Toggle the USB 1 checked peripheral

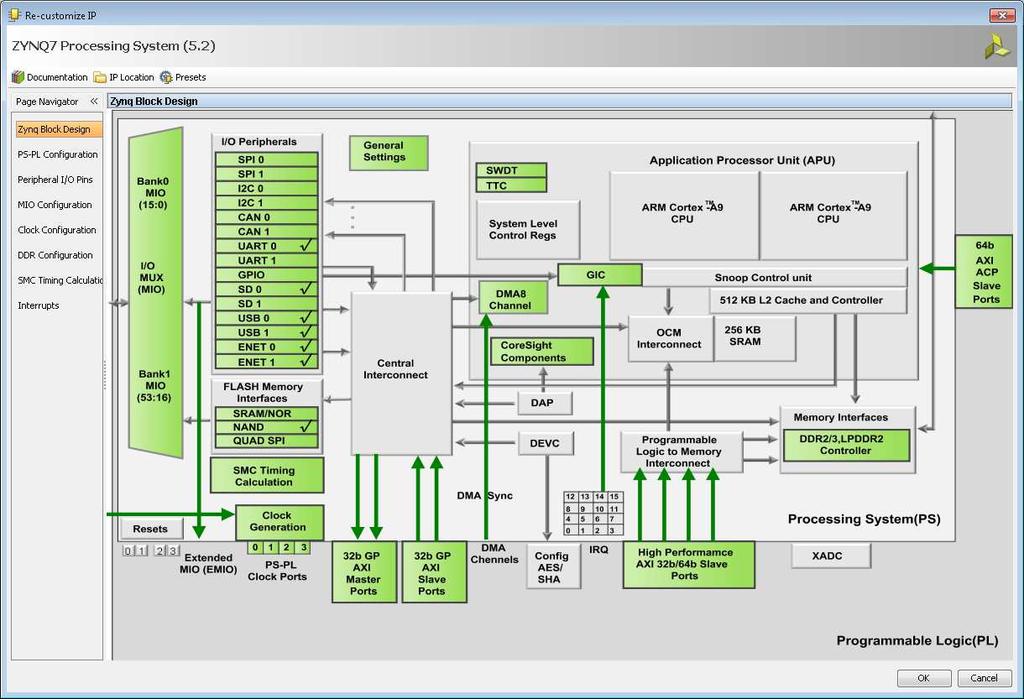pyautogui.click(x=266, y=333)
